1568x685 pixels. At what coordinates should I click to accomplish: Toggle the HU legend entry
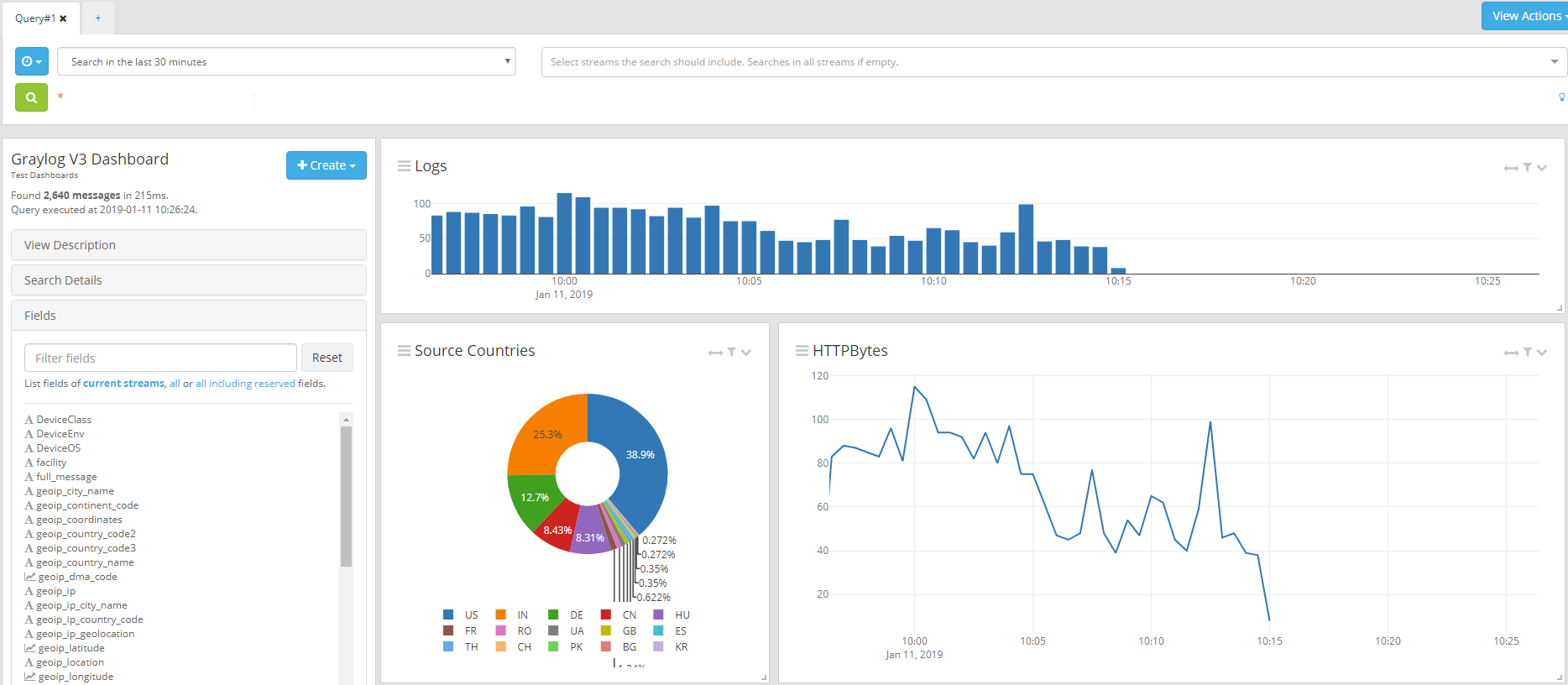672,614
